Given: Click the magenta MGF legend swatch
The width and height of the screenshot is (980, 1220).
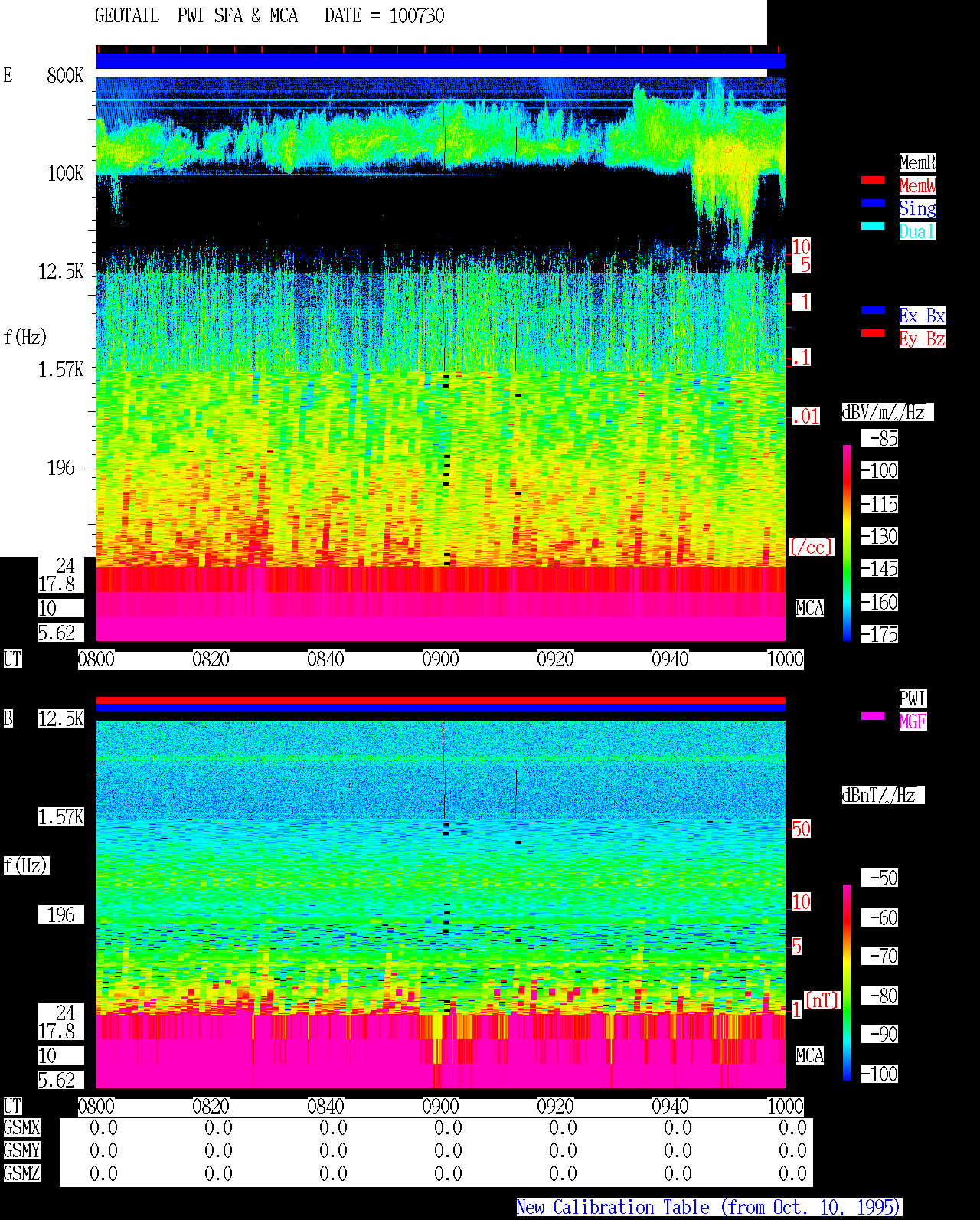Looking at the screenshot, I should coord(873,716).
